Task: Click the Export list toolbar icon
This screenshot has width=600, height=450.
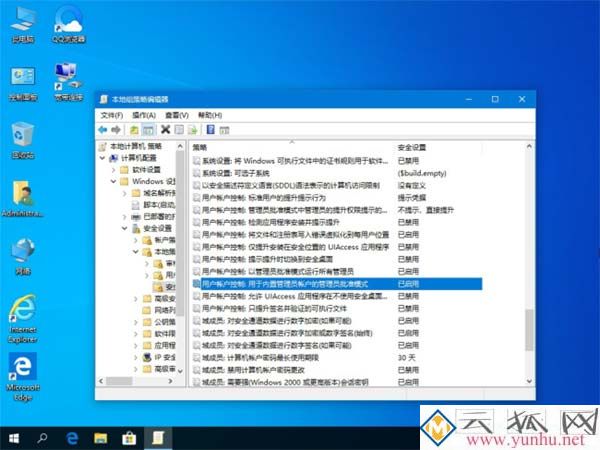Action: pos(192,130)
